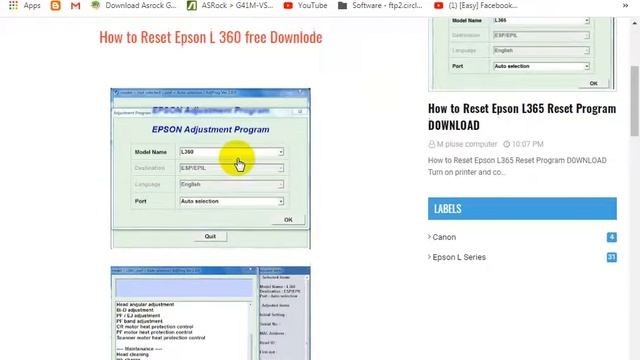The width and height of the screenshot is (640, 360).
Task: Click the author person icon beside M pluse computer
Action: [431, 144]
